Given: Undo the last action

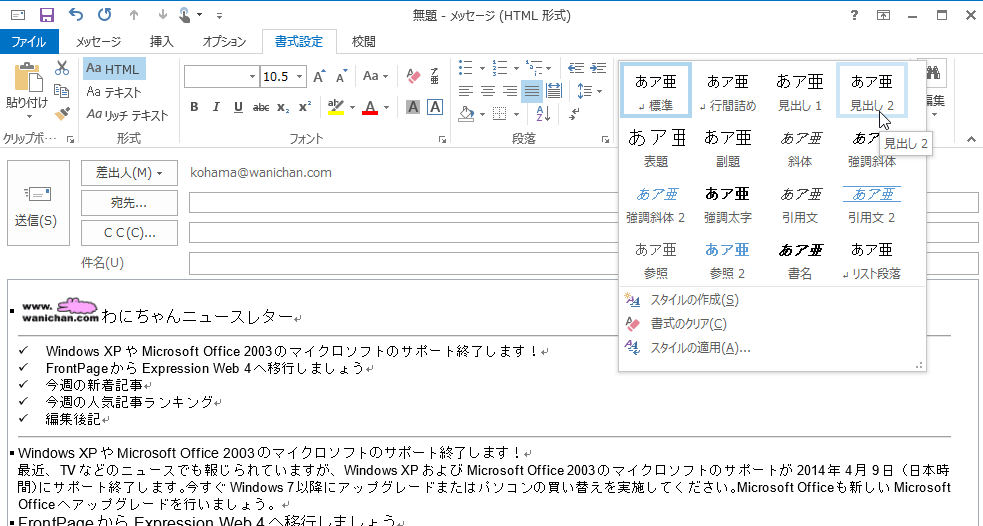Looking at the screenshot, I should [x=75, y=15].
